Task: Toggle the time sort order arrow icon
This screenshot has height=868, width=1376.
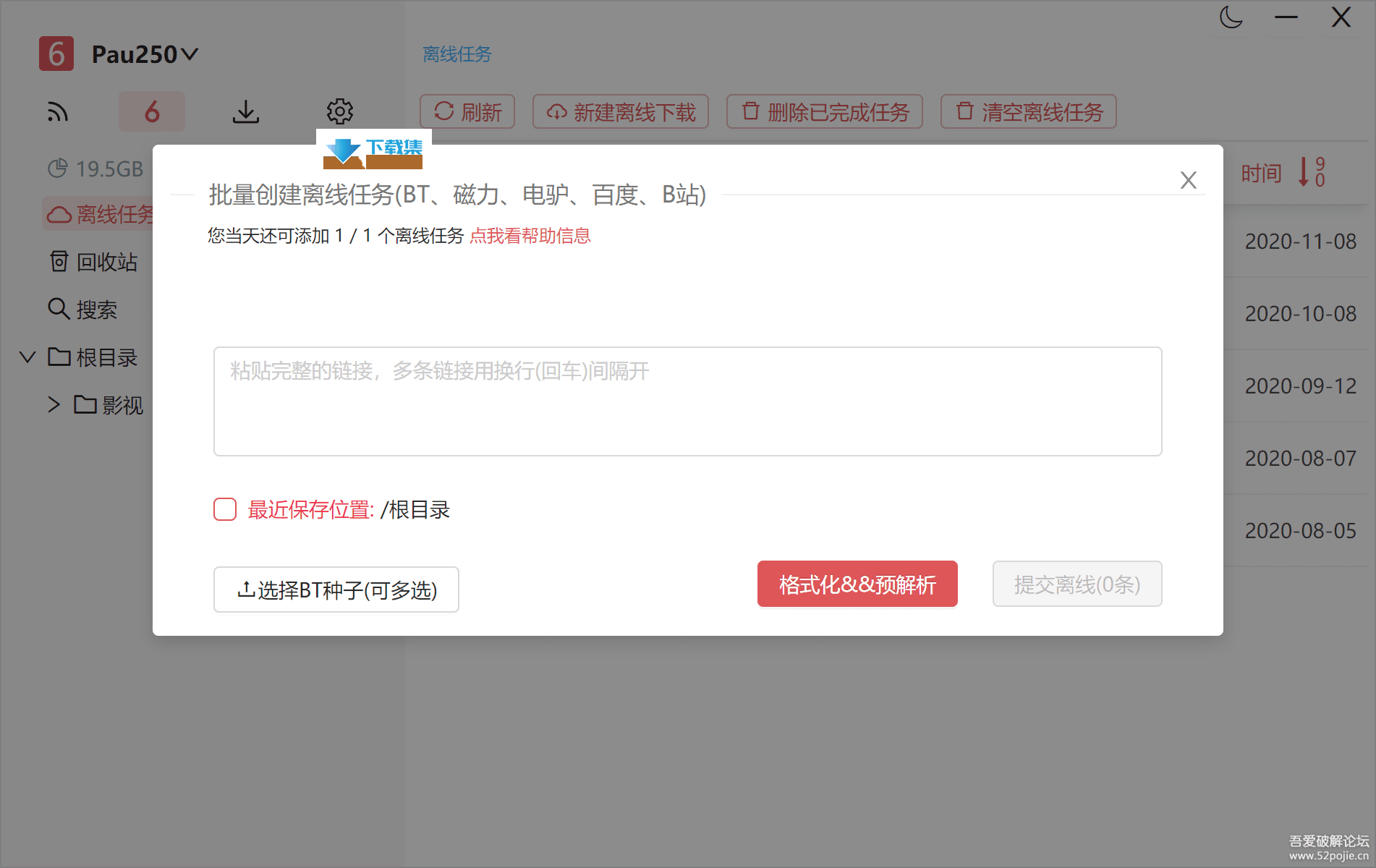Action: [x=1312, y=172]
